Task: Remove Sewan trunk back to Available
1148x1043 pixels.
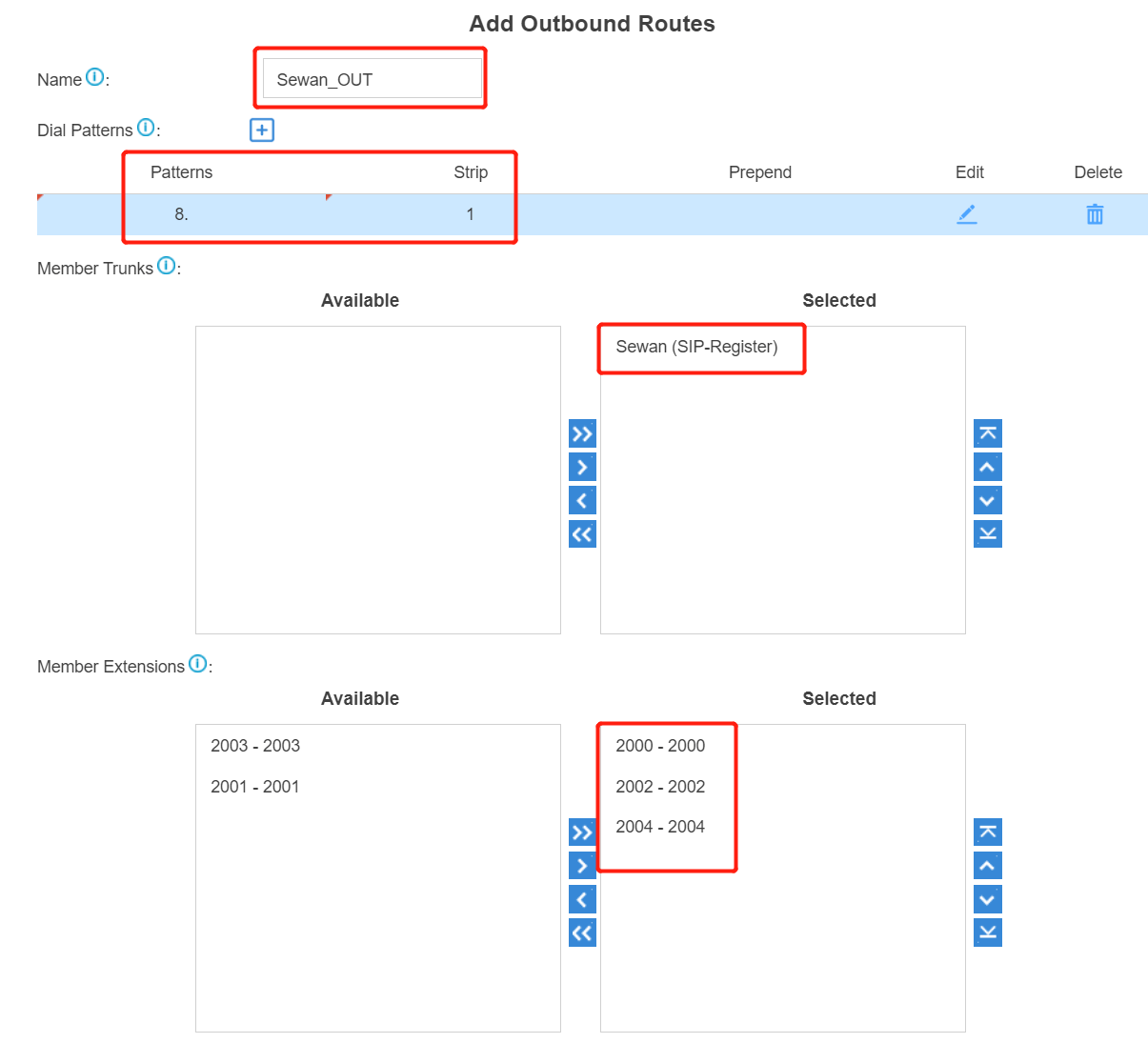Action: (x=582, y=499)
